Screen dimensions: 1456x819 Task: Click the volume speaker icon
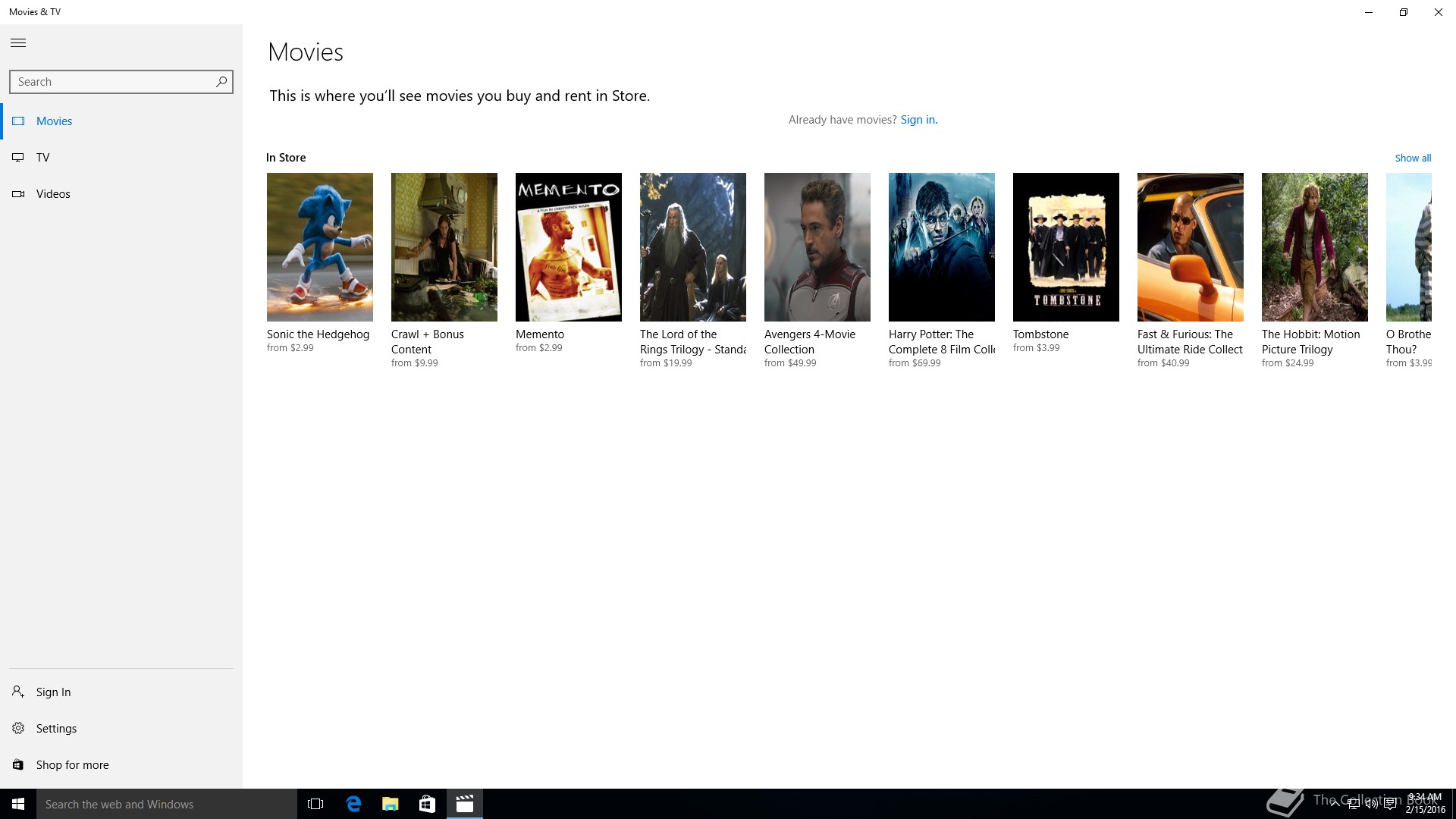[x=1372, y=804]
